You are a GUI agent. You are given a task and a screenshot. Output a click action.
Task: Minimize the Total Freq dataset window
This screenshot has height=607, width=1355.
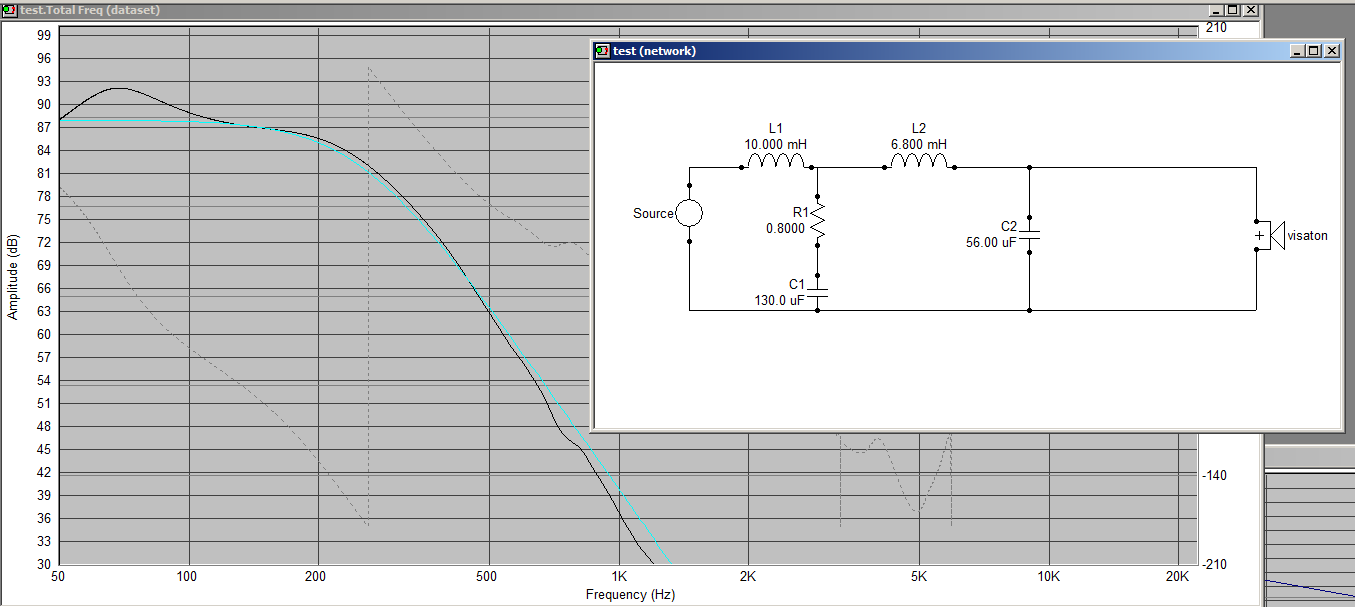pyautogui.click(x=1215, y=10)
